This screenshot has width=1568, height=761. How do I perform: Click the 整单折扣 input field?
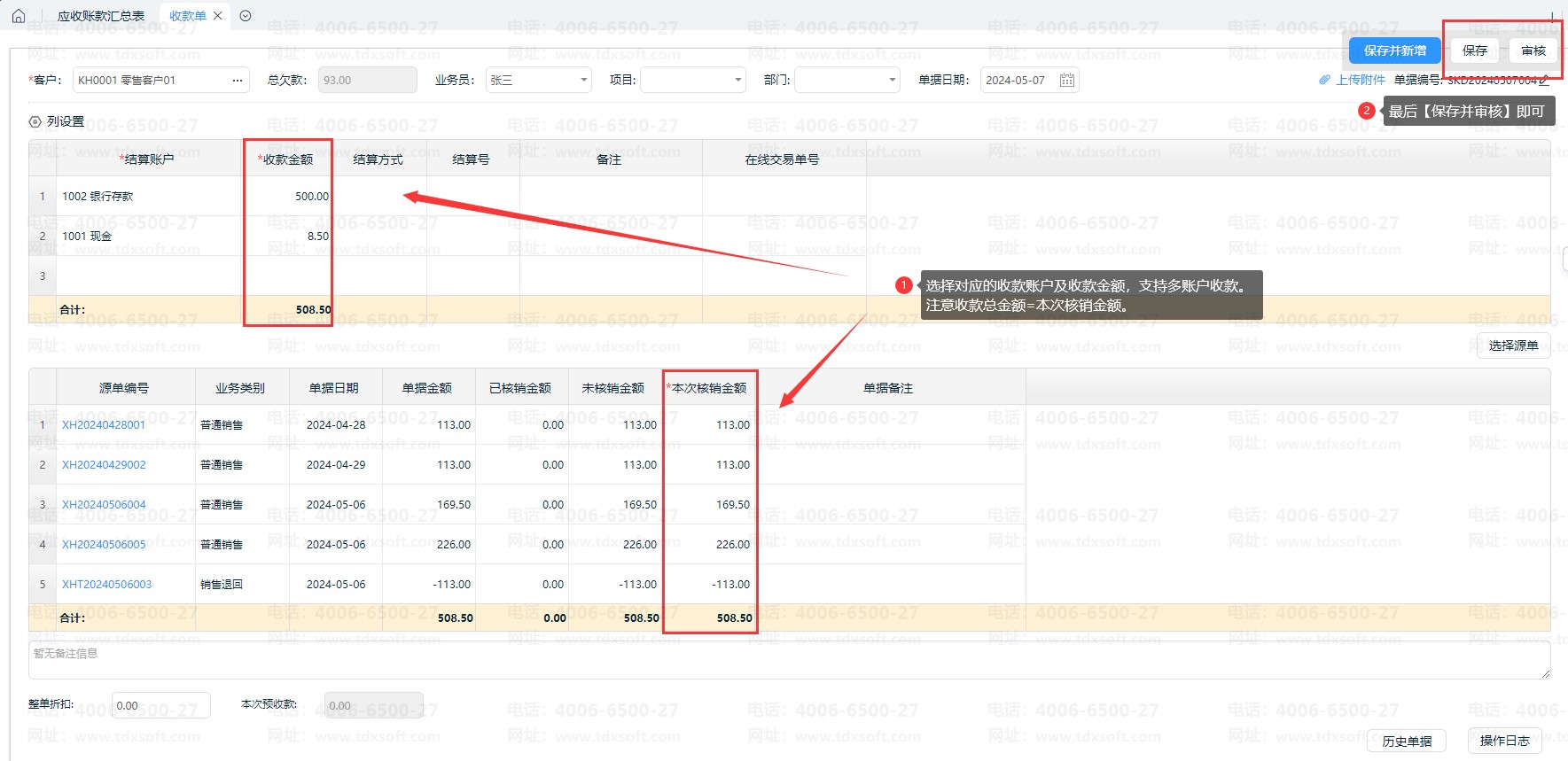click(x=160, y=706)
